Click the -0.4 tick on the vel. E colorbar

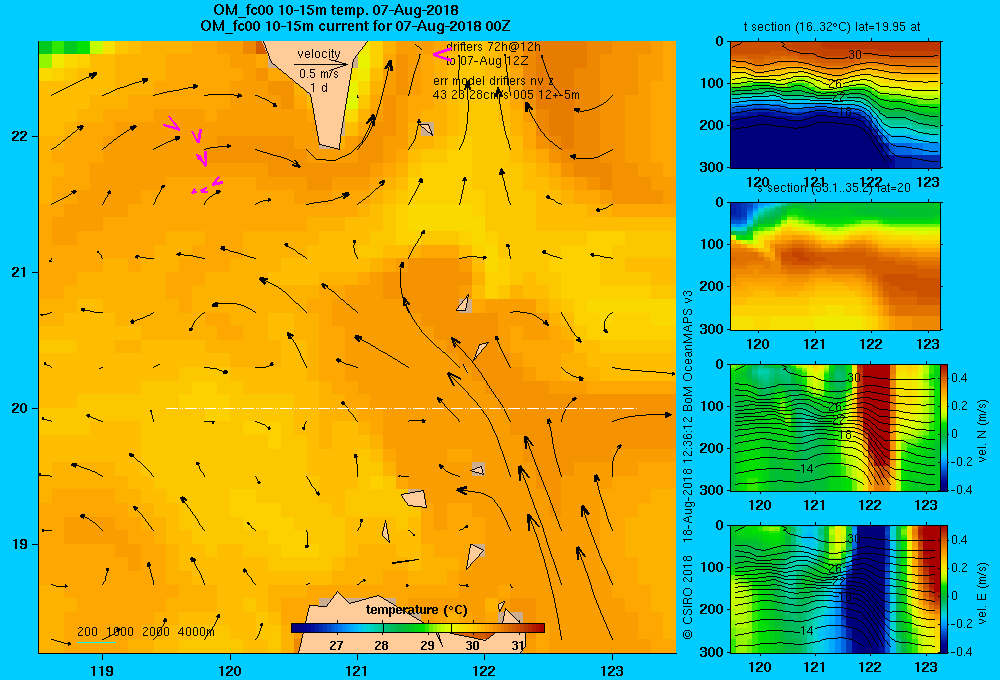(x=961, y=651)
